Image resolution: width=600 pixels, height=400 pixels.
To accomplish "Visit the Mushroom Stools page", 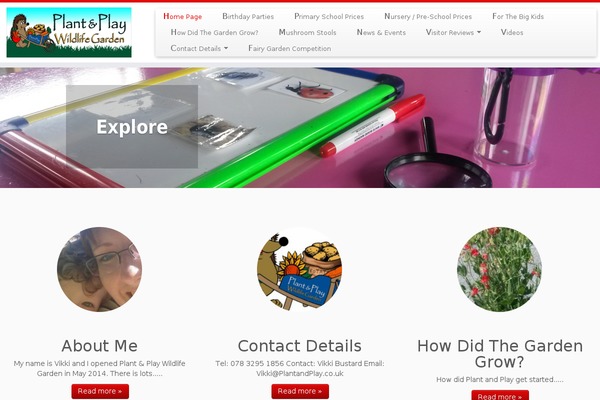I will [307, 33].
